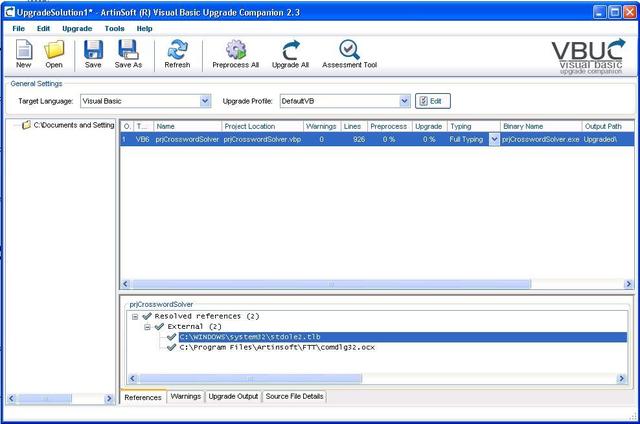This screenshot has height=424, width=640.
Task: Launch the Assessment Tool
Action: 349,54
